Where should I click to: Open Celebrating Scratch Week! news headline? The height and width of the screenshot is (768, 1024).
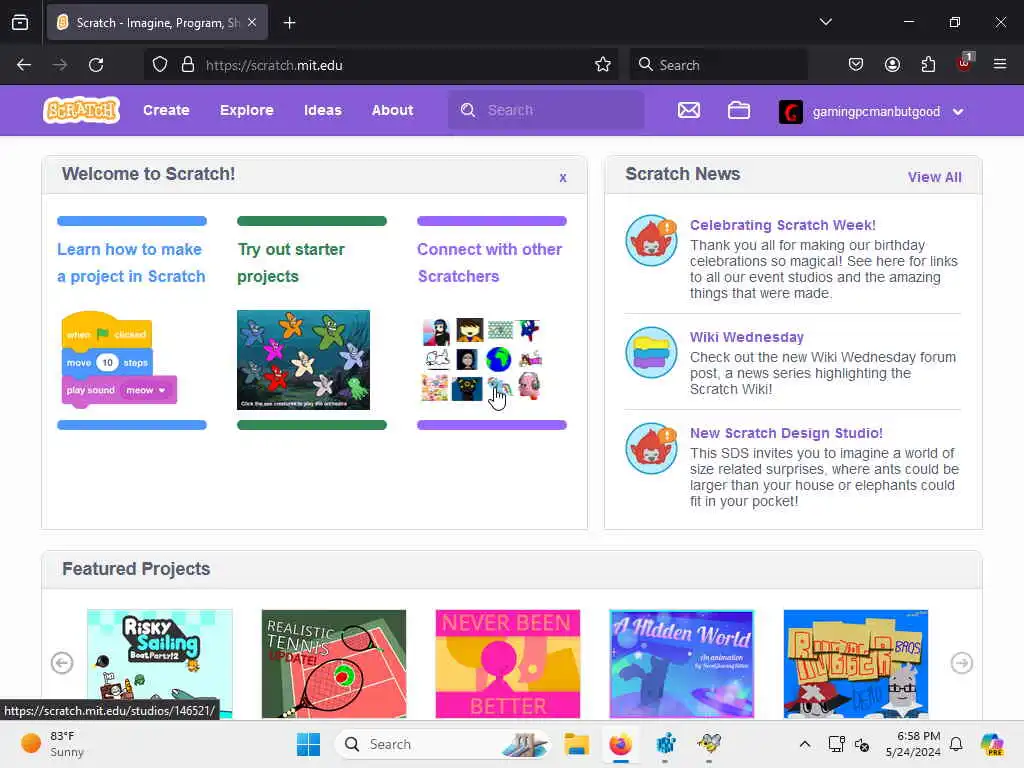782,225
